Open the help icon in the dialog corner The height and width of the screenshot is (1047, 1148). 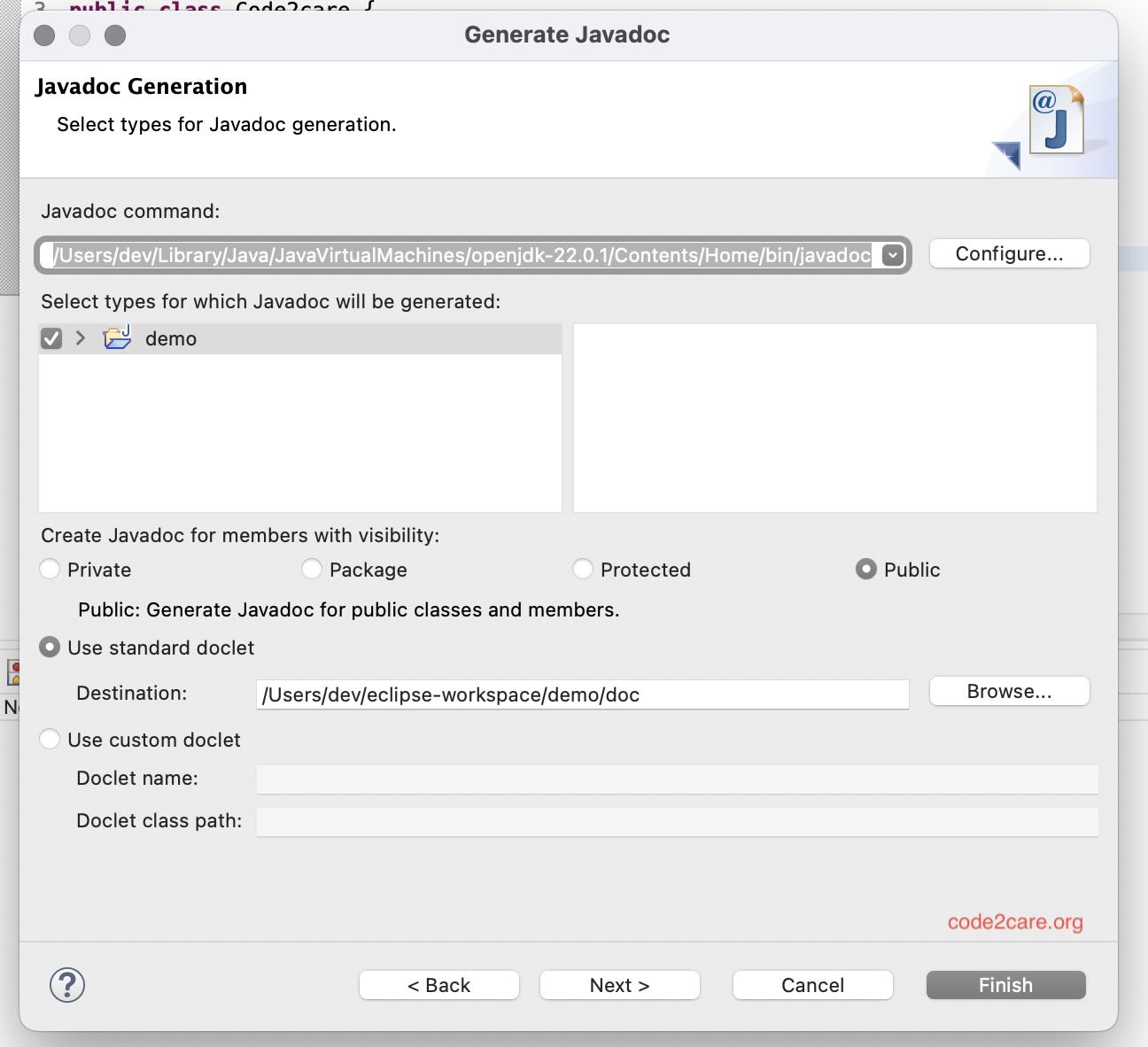click(67, 984)
